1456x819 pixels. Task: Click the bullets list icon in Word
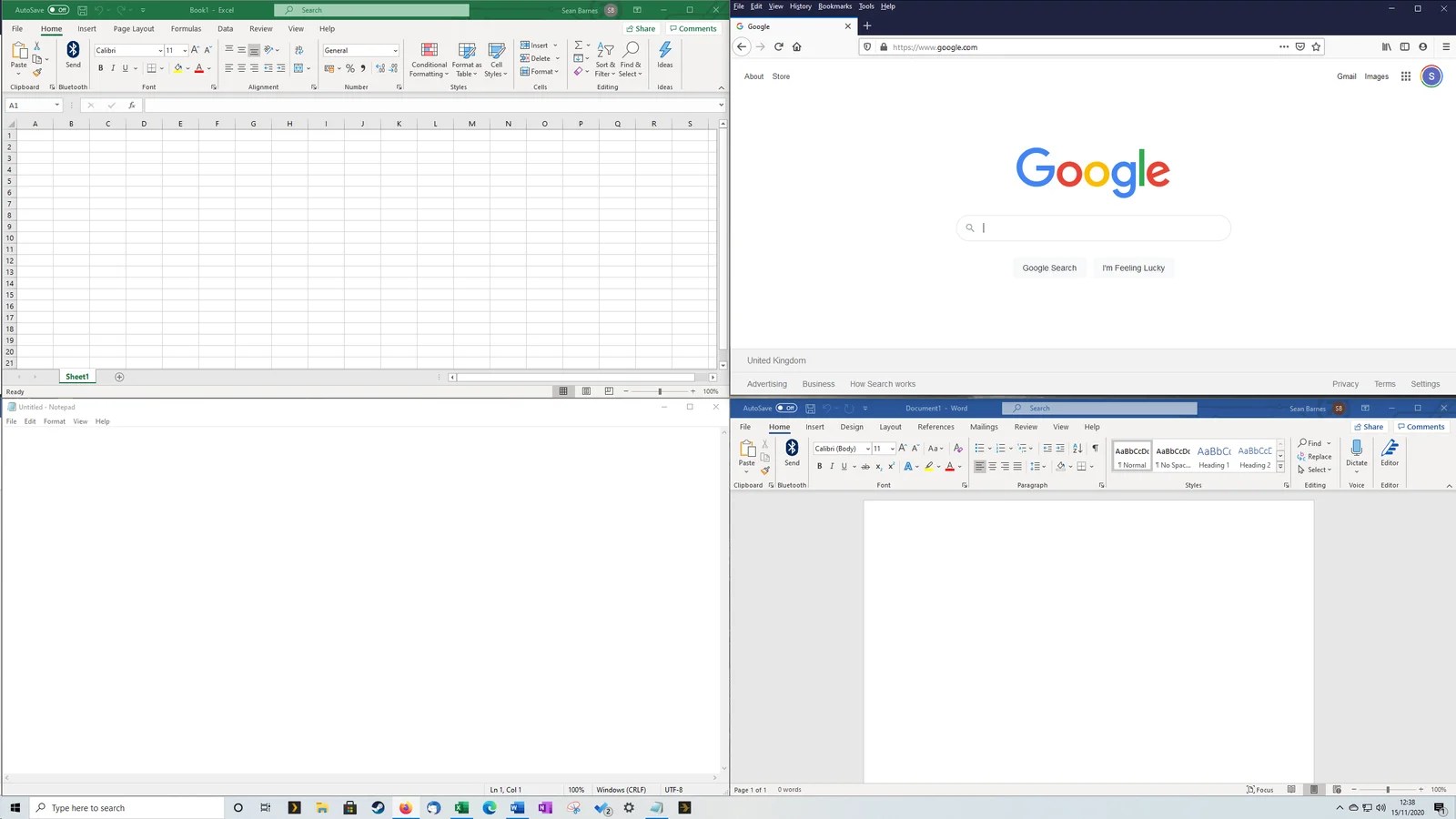(980, 449)
